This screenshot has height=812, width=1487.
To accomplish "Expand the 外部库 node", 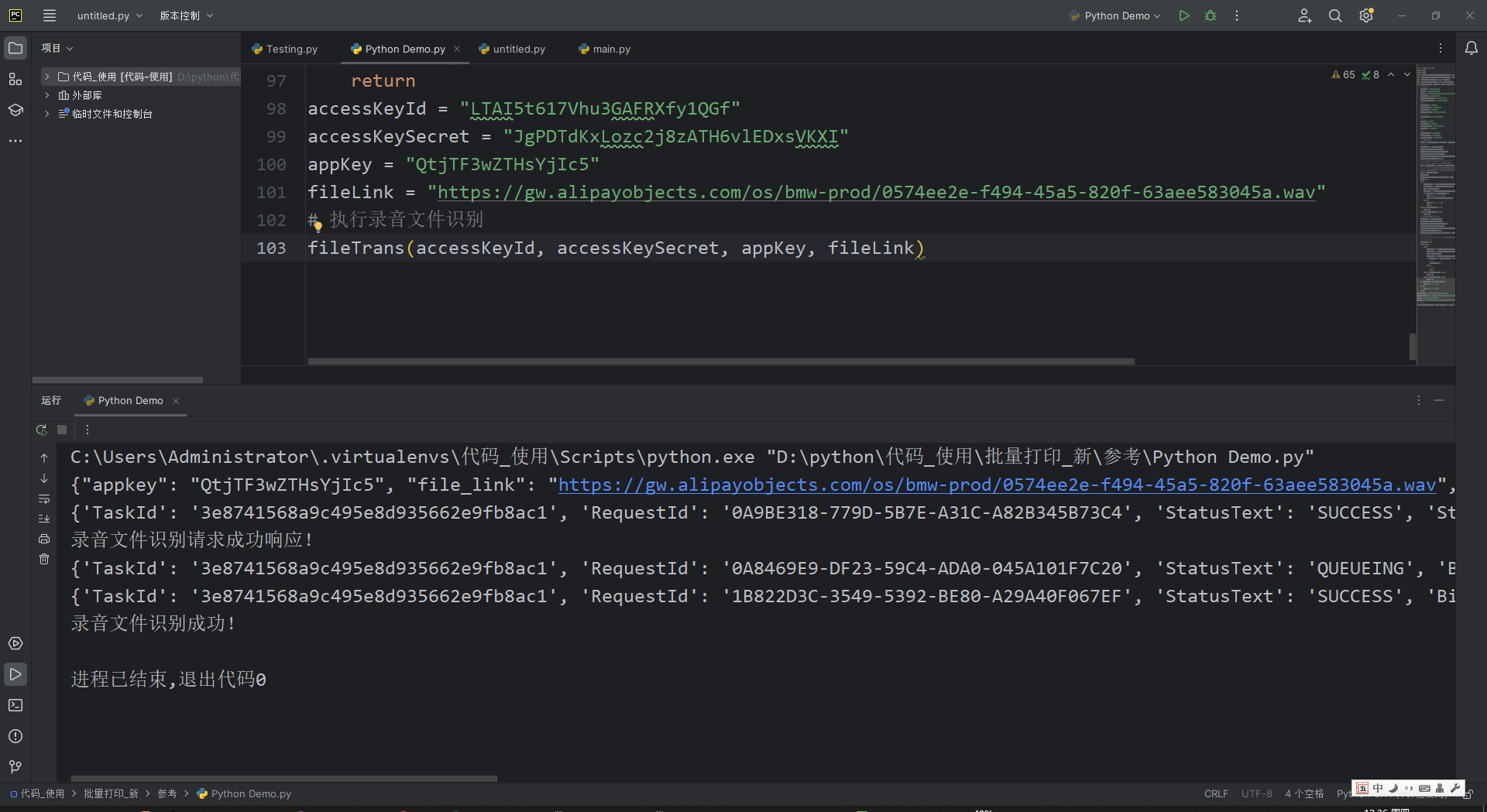I will [x=47, y=95].
